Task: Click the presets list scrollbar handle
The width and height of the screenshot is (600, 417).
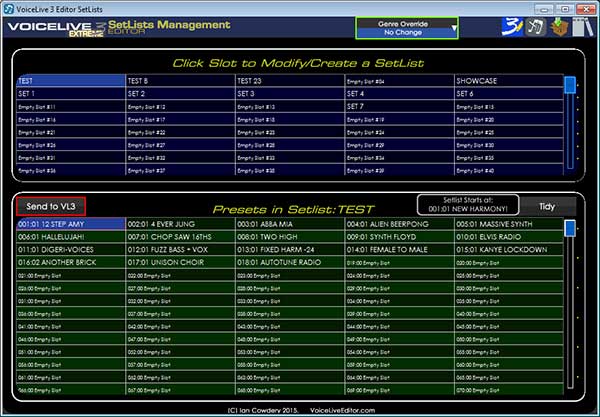Action: 569,229
